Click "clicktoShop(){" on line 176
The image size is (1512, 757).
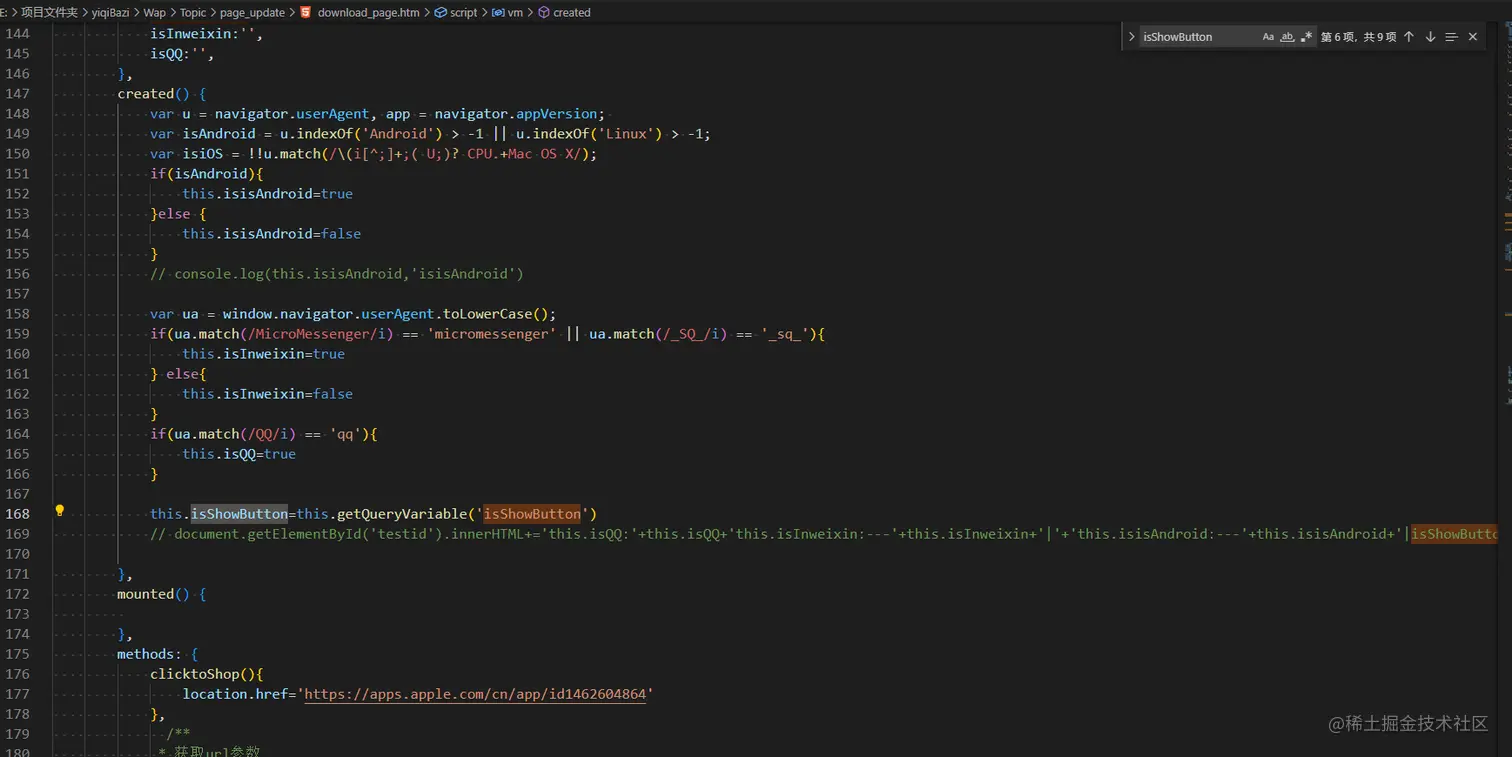click(x=207, y=674)
